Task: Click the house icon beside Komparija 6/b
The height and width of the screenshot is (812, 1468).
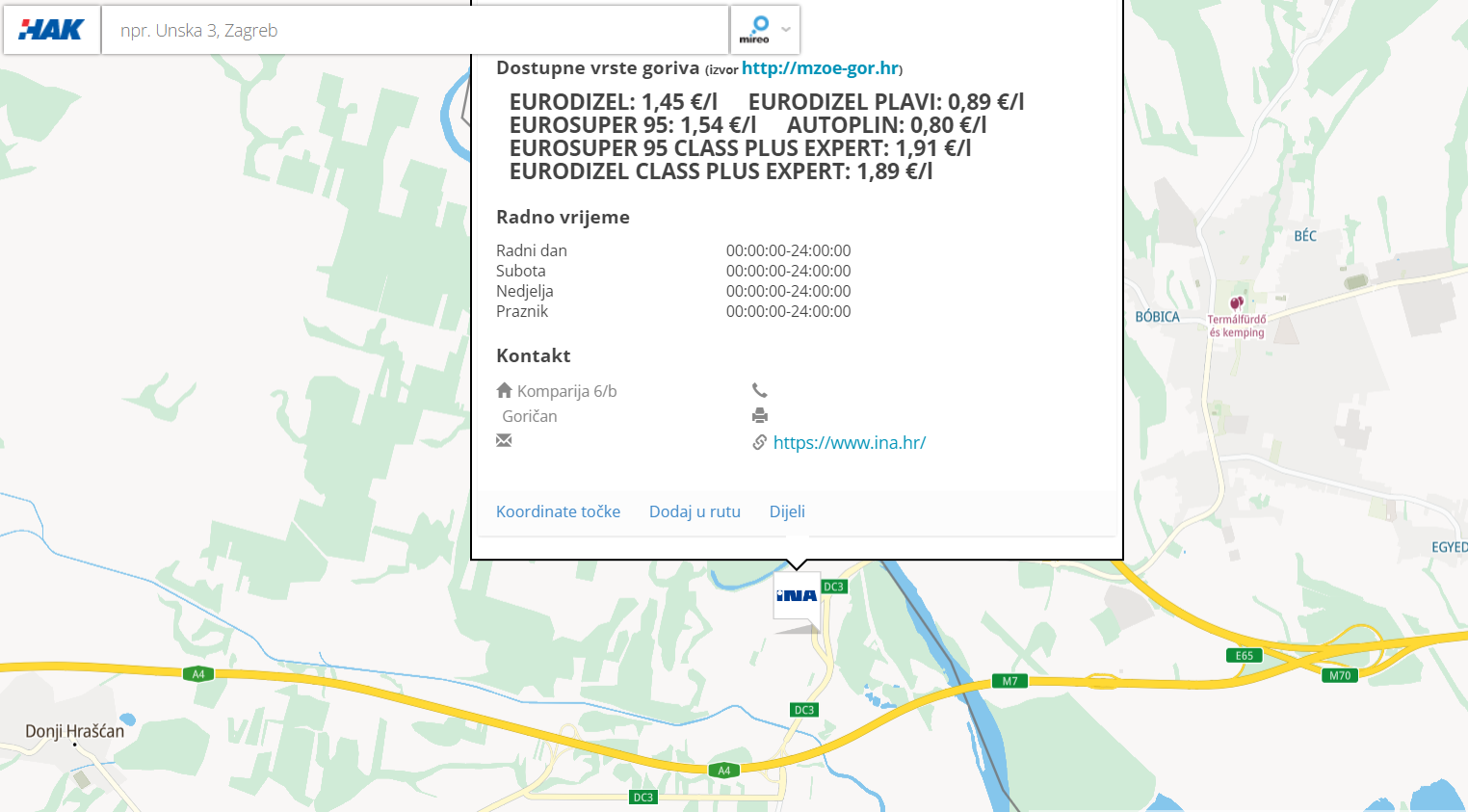Action: pos(504,390)
